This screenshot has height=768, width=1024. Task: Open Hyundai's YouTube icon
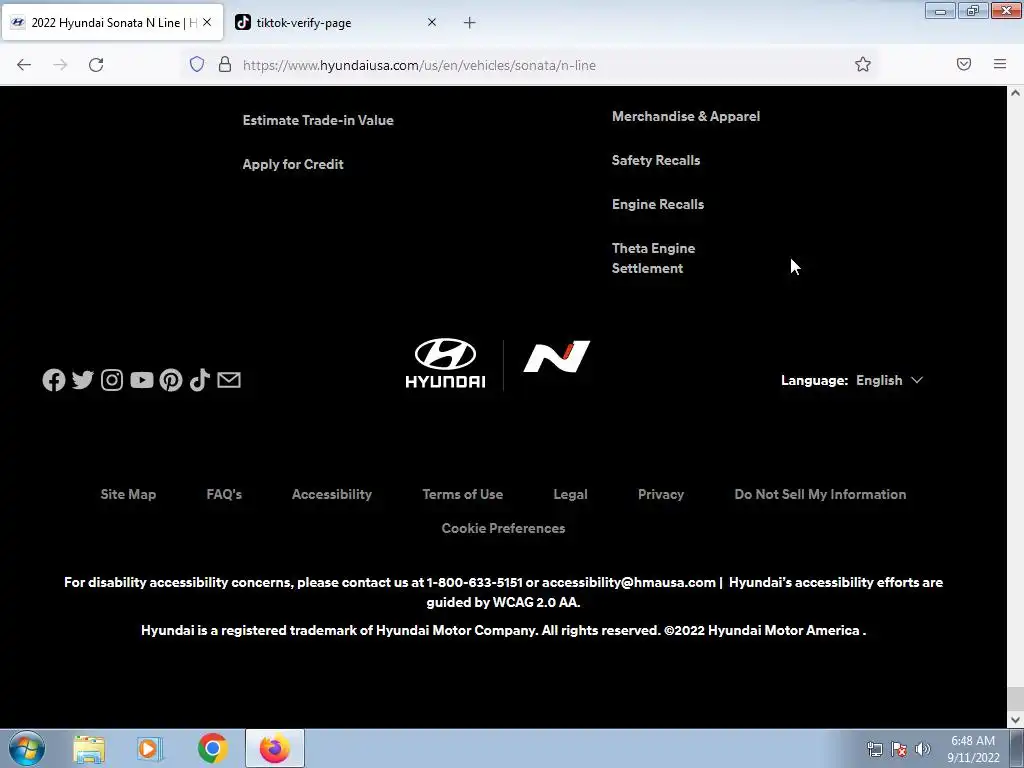click(x=142, y=380)
